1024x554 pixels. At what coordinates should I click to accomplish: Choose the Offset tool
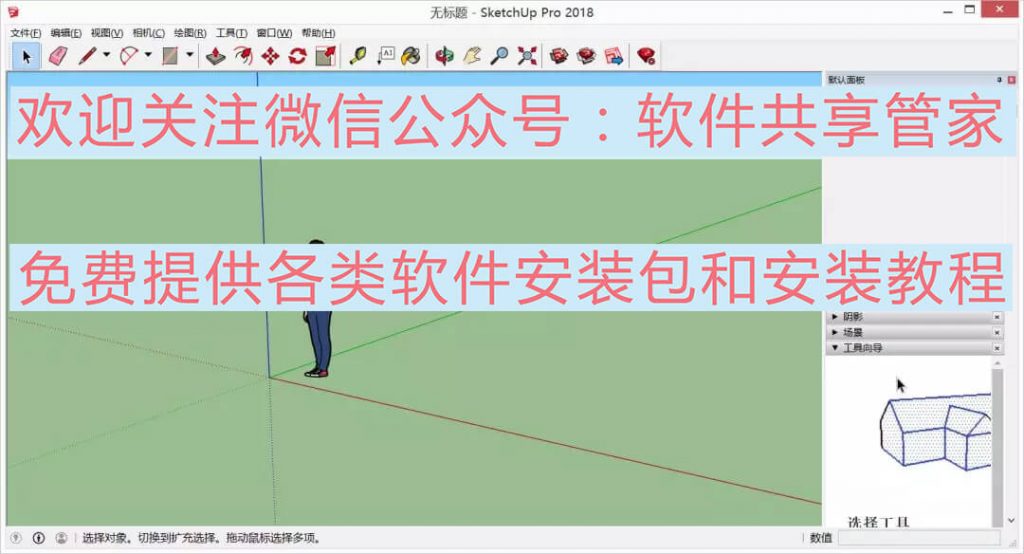coord(243,56)
